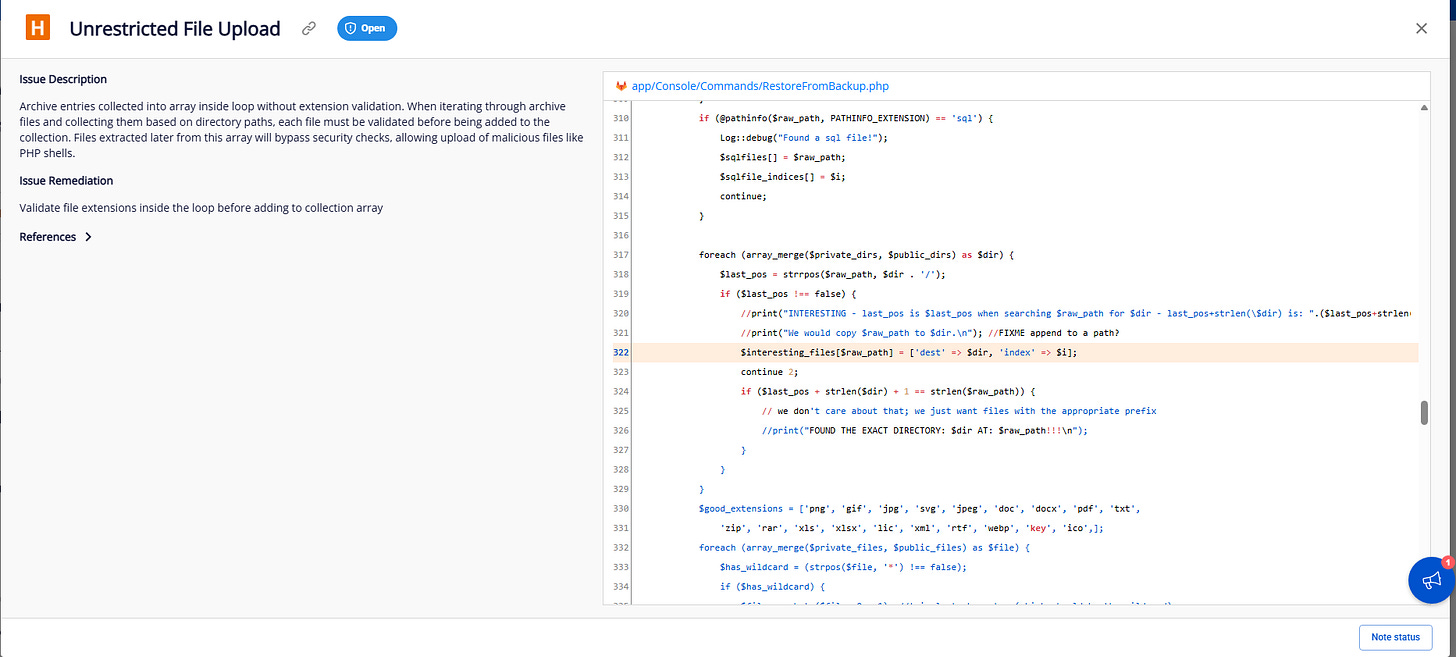Screen dimensions: 1456x657
Task: Click the GitLab icon beside file path
Action: coord(620,86)
